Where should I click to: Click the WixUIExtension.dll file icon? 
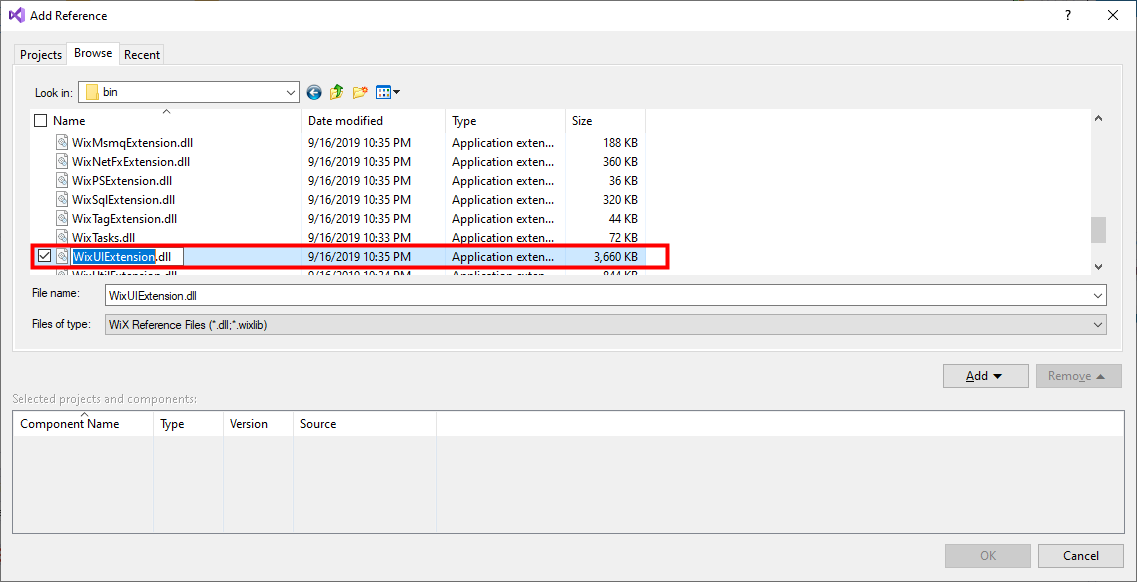click(63, 256)
